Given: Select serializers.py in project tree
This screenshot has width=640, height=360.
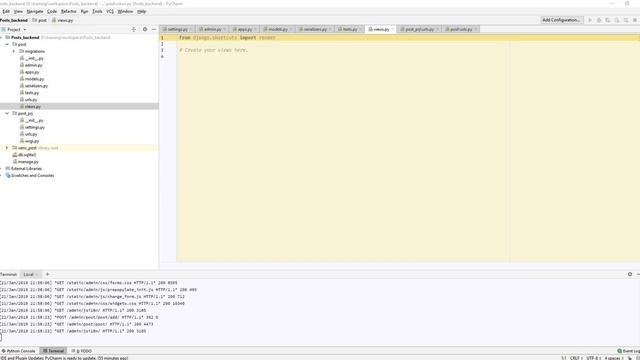Looking at the screenshot, I should tap(36, 86).
